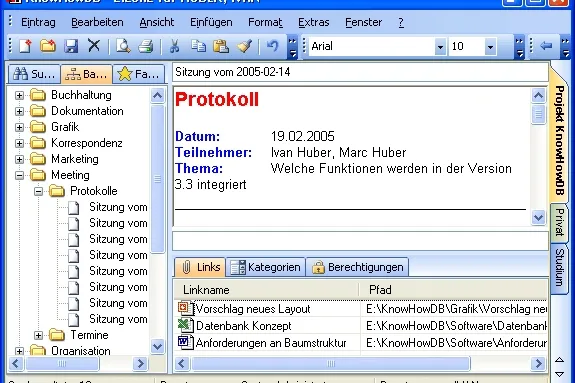Click the Marketing folder icon
Screen dimensions: 575x383
tap(38, 159)
